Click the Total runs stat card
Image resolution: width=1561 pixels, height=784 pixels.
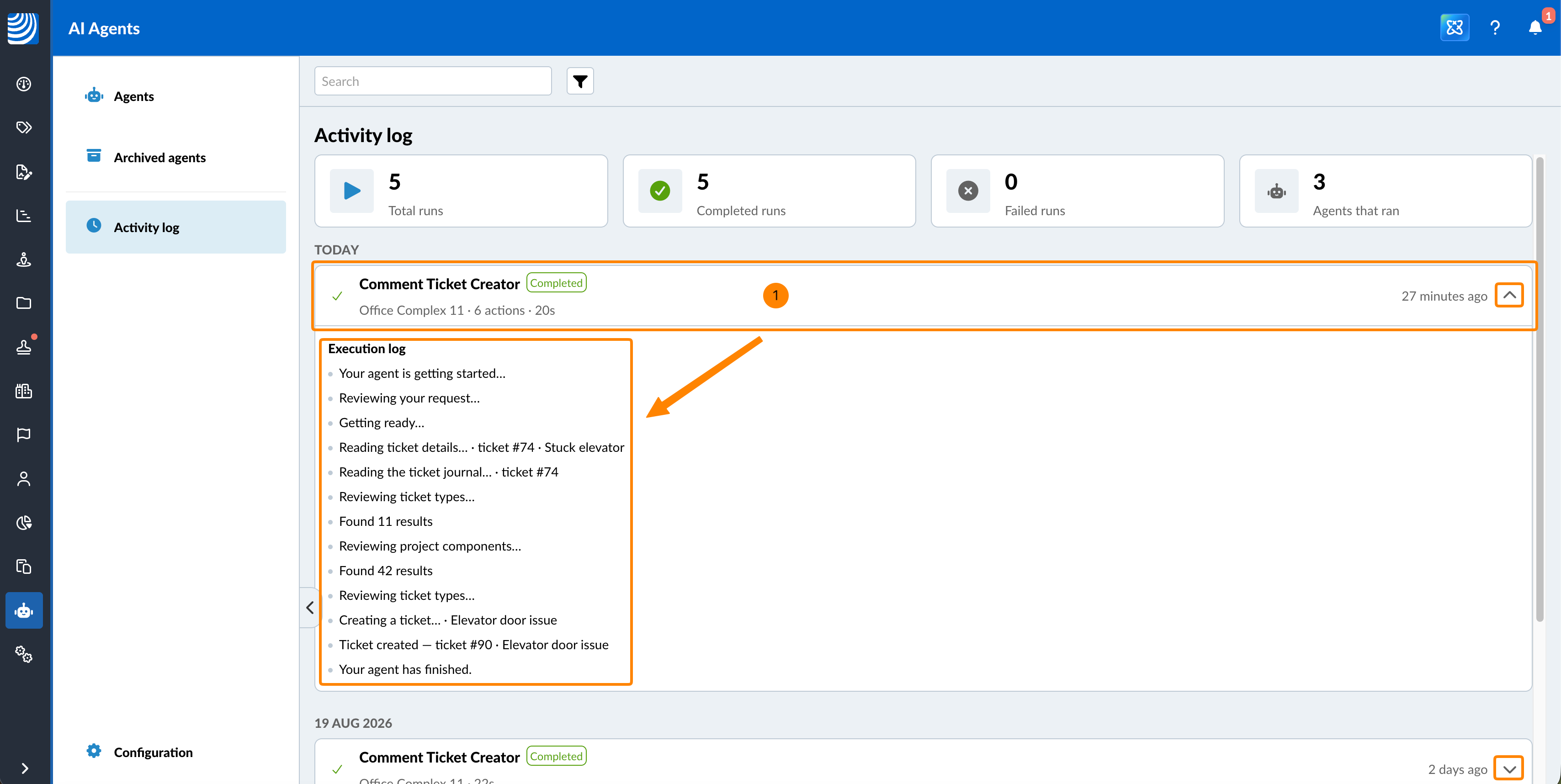coord(461,191)
